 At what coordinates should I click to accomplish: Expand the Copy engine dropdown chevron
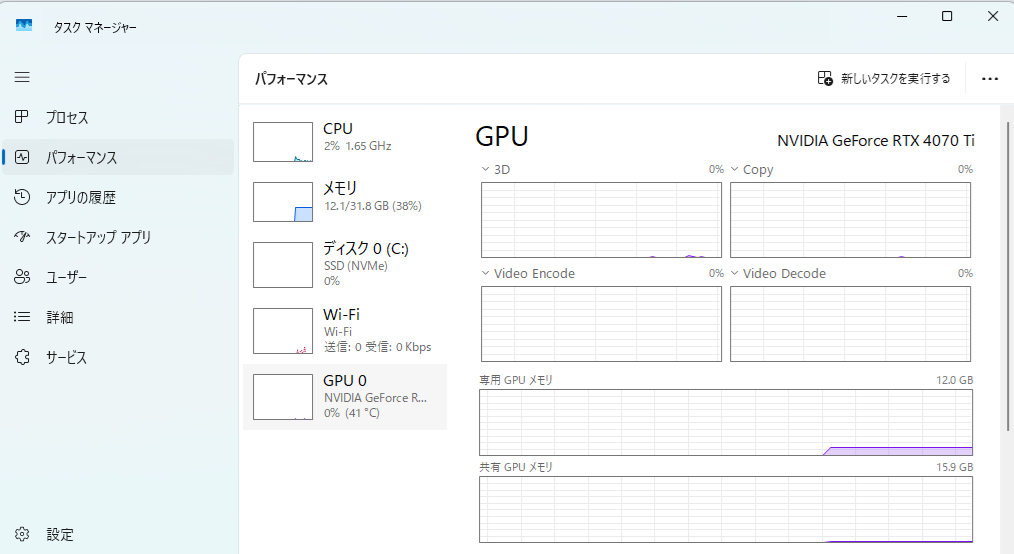(735, 169)
